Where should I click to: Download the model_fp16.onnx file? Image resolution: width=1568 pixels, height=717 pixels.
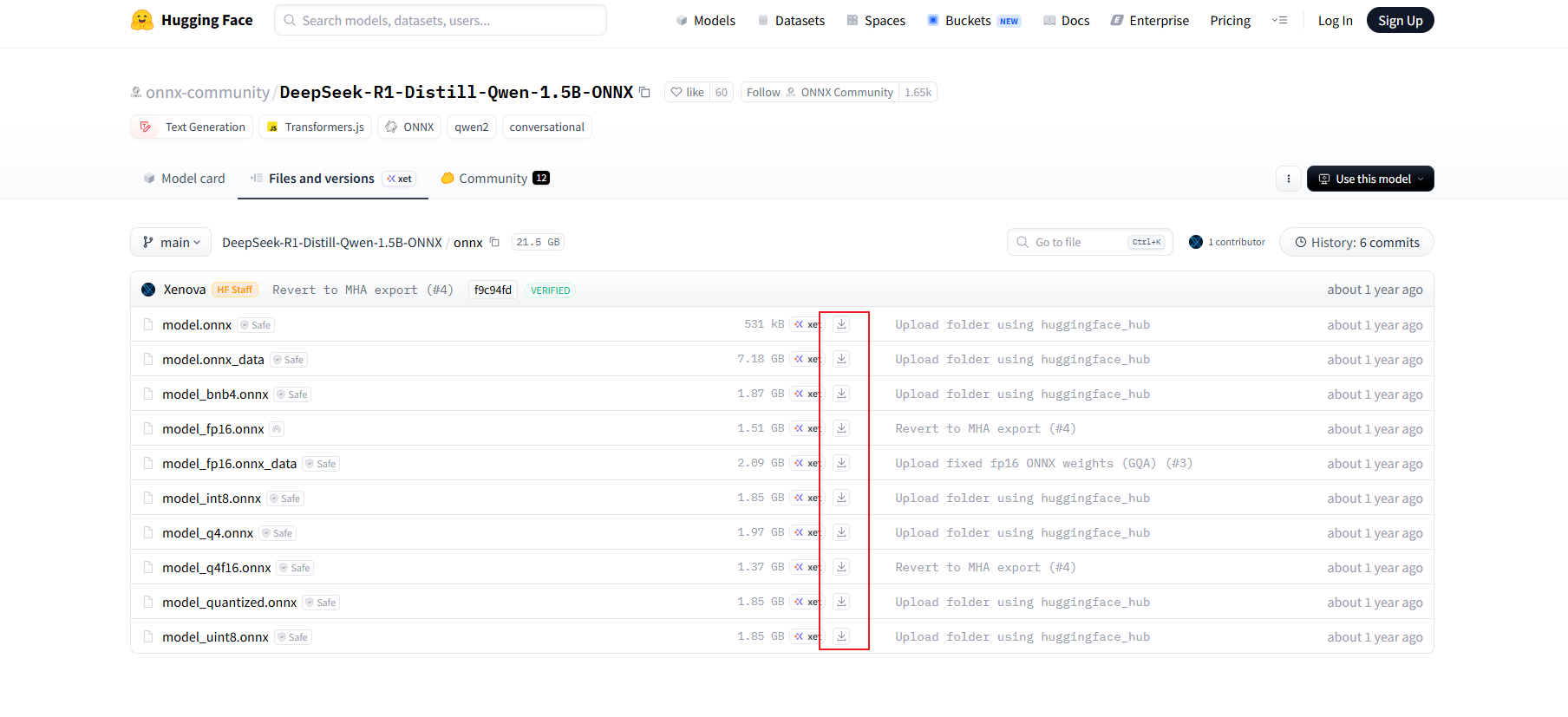click(841, 428)
